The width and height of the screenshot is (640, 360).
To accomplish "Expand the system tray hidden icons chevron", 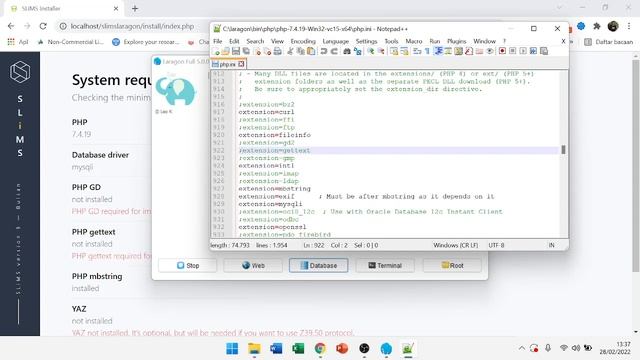I will pos(522,348).
